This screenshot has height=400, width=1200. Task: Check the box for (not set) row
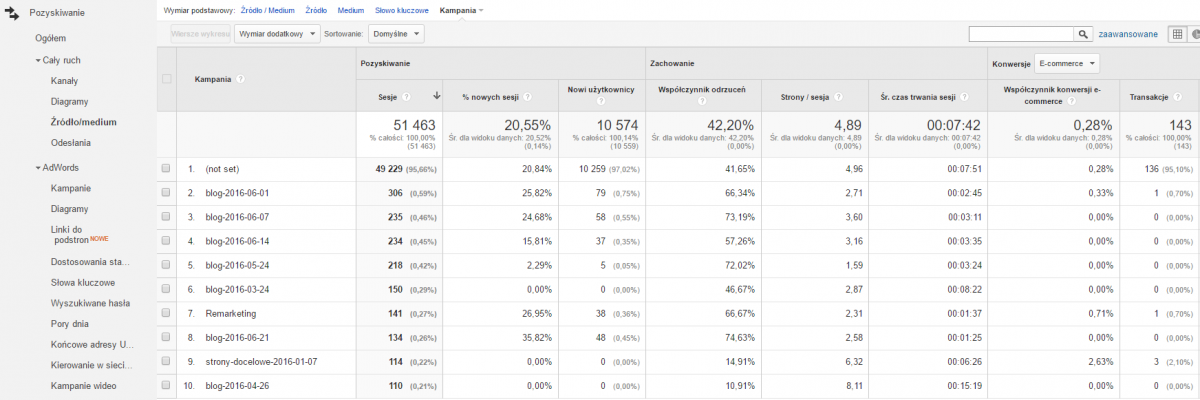coord(167,169)
